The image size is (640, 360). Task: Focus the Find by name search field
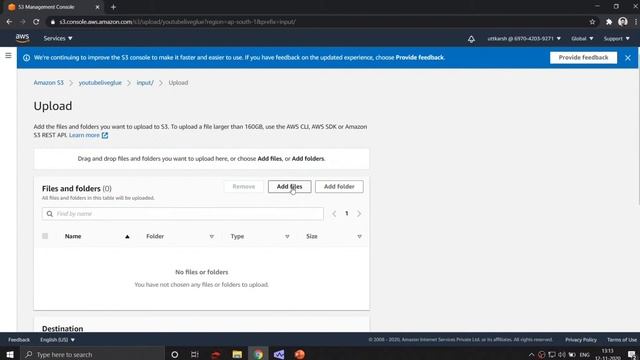pos(182,213)
